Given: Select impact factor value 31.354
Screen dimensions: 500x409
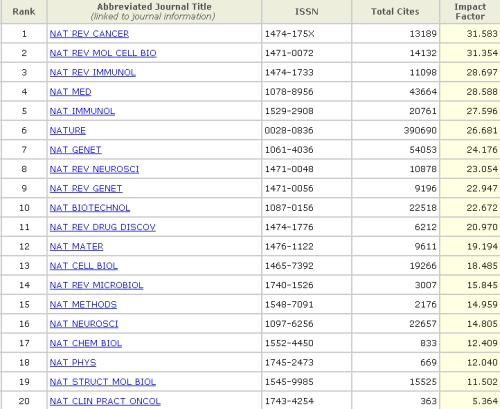Looking at the screenshot, I should (482, 53).
